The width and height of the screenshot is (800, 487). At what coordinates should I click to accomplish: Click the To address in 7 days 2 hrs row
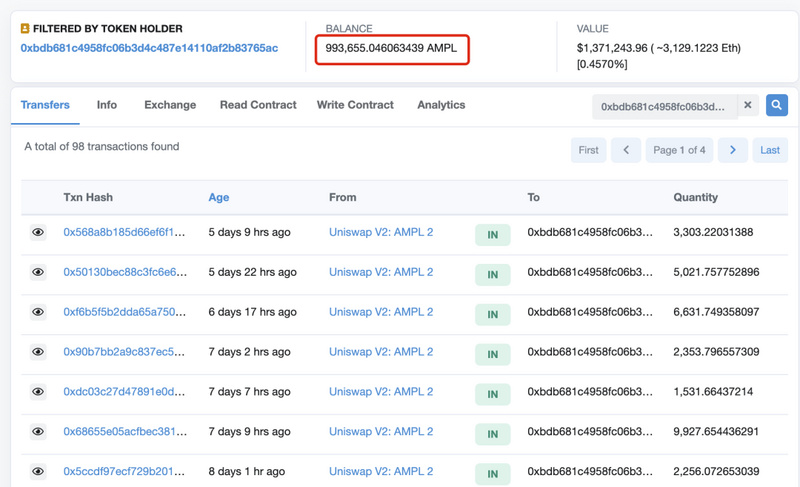point(590,351)
